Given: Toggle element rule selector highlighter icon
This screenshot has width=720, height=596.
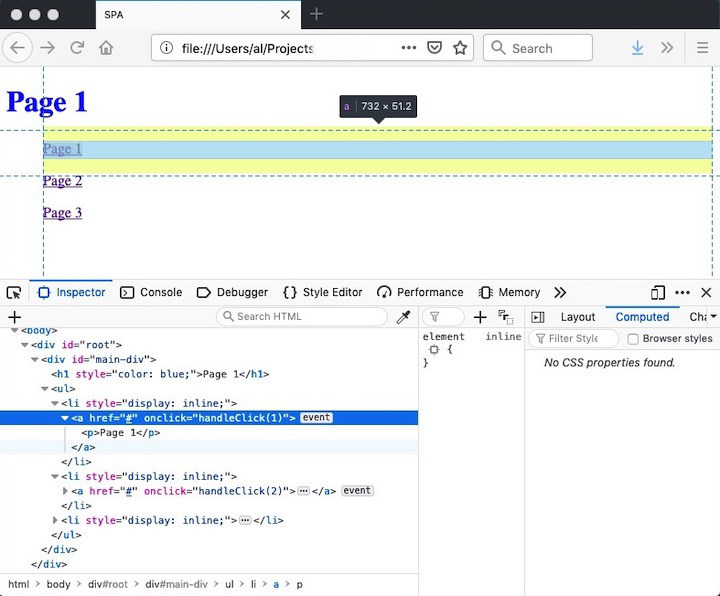Looking at the screenshot, I should [x=434, y=350].
